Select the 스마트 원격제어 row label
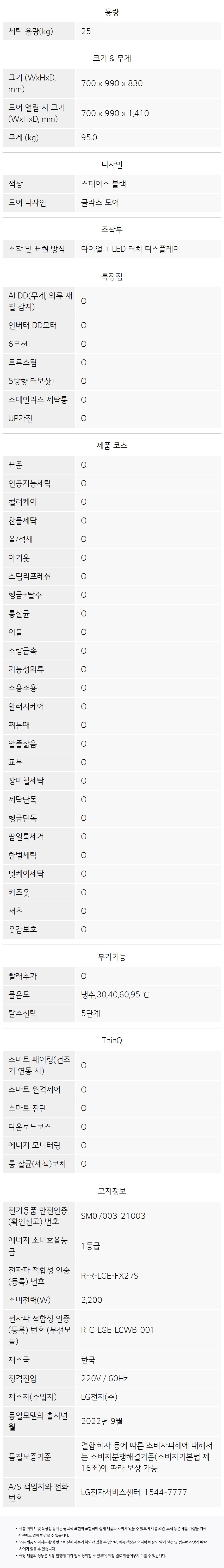 coord(34,1090)
